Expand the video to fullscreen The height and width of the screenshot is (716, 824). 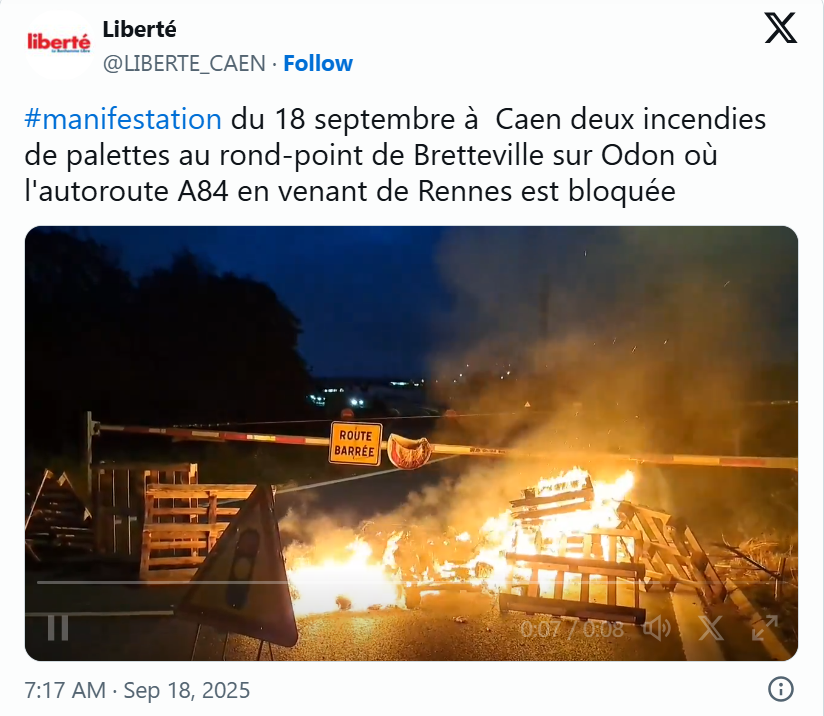(764, 628)
